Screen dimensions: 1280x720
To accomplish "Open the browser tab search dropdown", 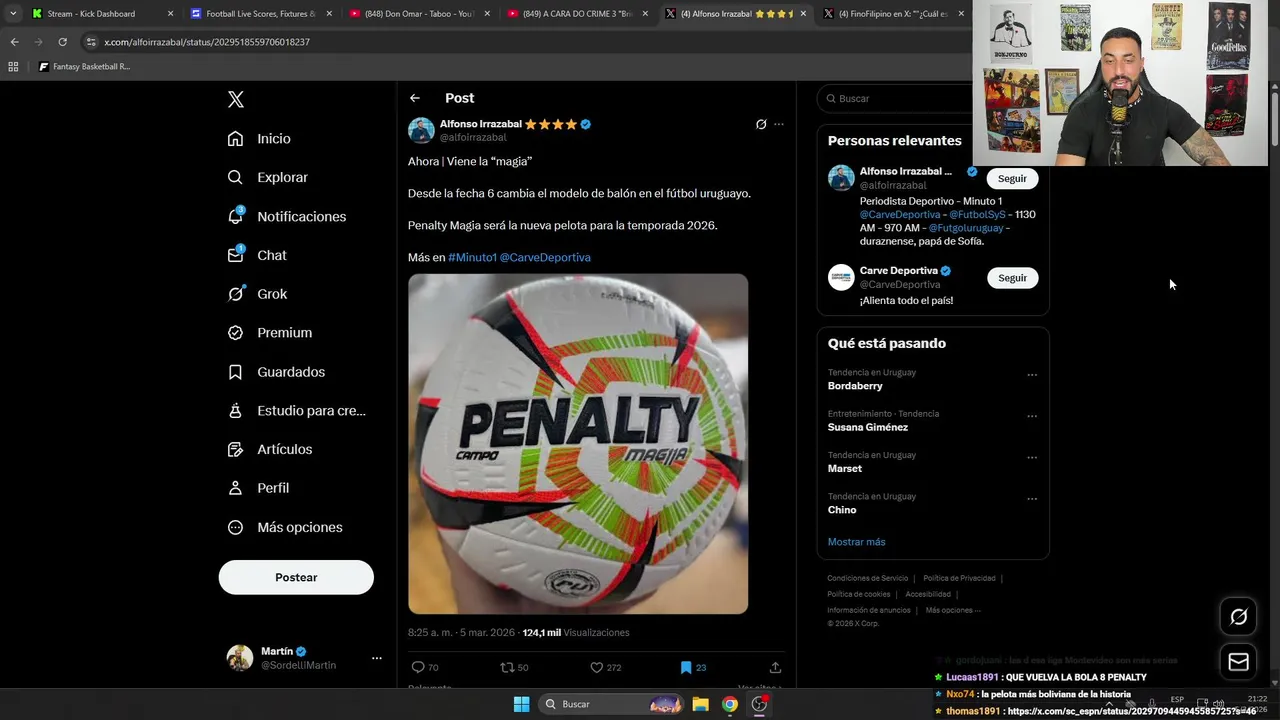I will pos(12,14).
